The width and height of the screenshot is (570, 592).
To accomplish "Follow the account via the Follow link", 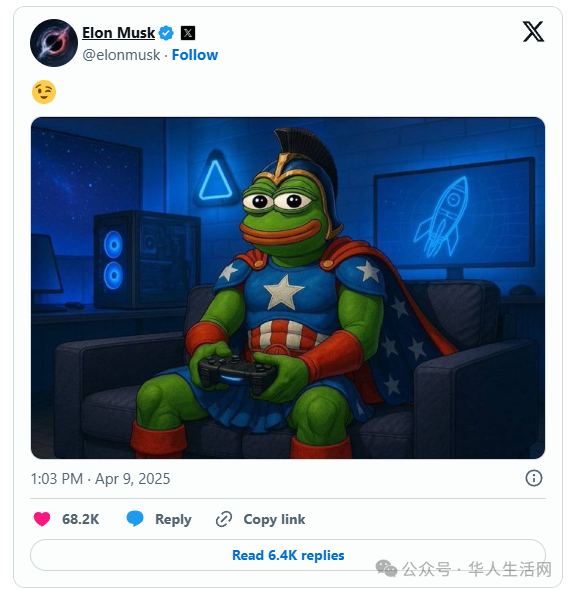I will [x=195, y=55].
